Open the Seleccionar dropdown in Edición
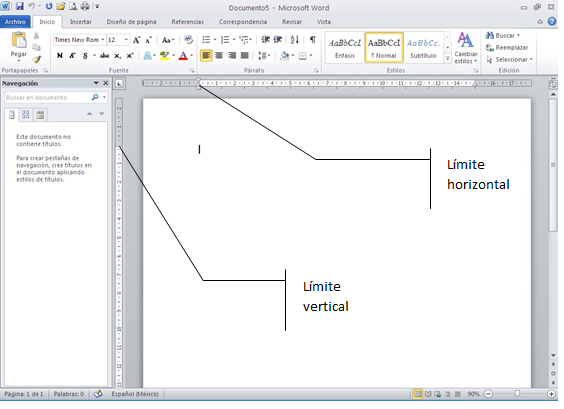564x409 pixels. coord(509,59)
